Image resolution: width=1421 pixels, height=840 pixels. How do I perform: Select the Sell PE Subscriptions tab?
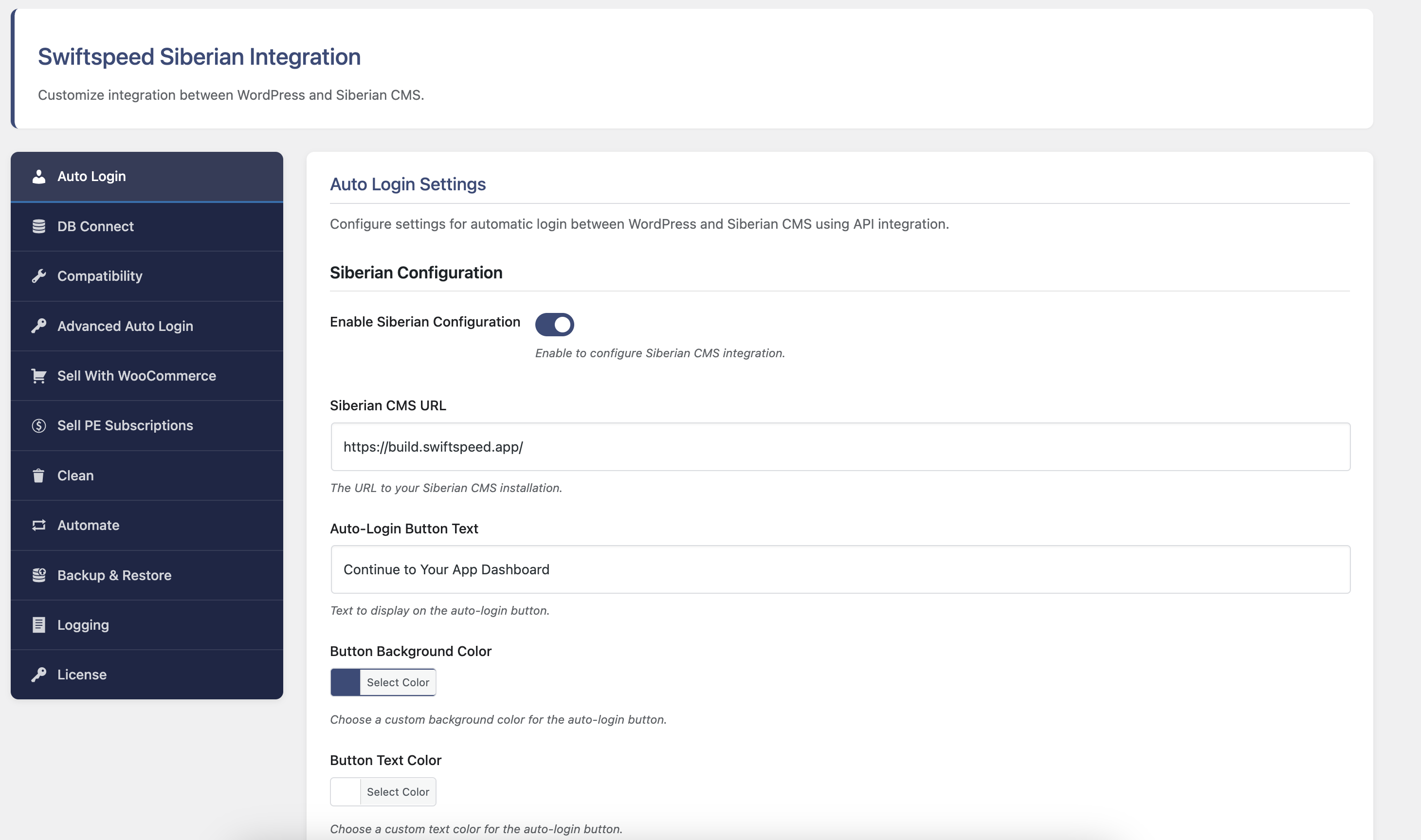point(146,426)
